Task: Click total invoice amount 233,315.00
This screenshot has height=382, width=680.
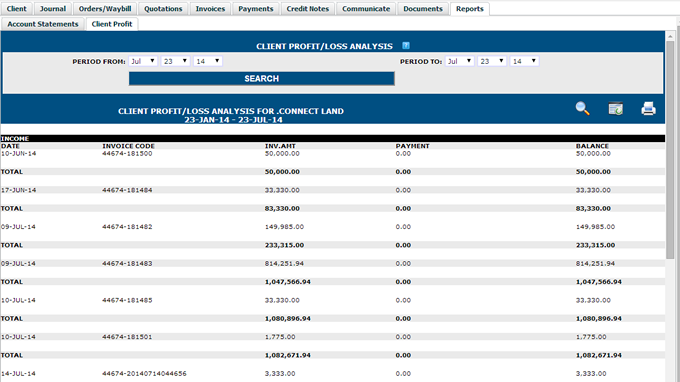Action: [x=284, y=245]
